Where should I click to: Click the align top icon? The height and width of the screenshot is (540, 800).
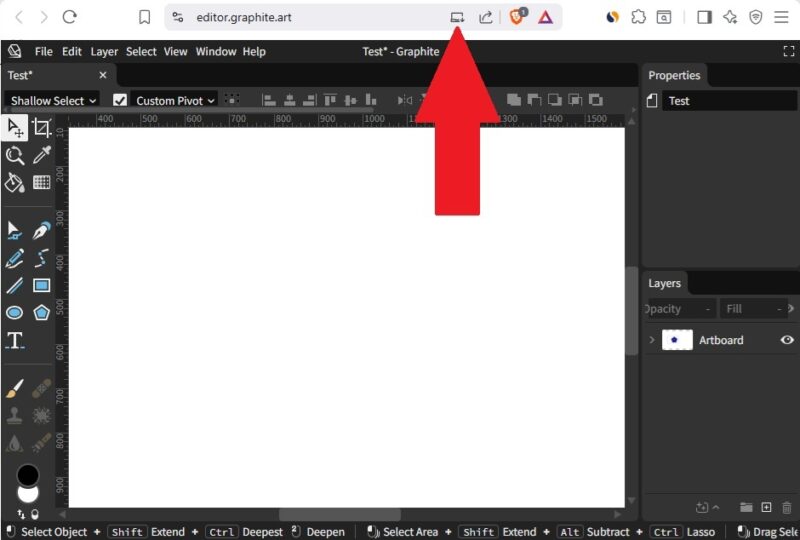(x=330, y=100)
